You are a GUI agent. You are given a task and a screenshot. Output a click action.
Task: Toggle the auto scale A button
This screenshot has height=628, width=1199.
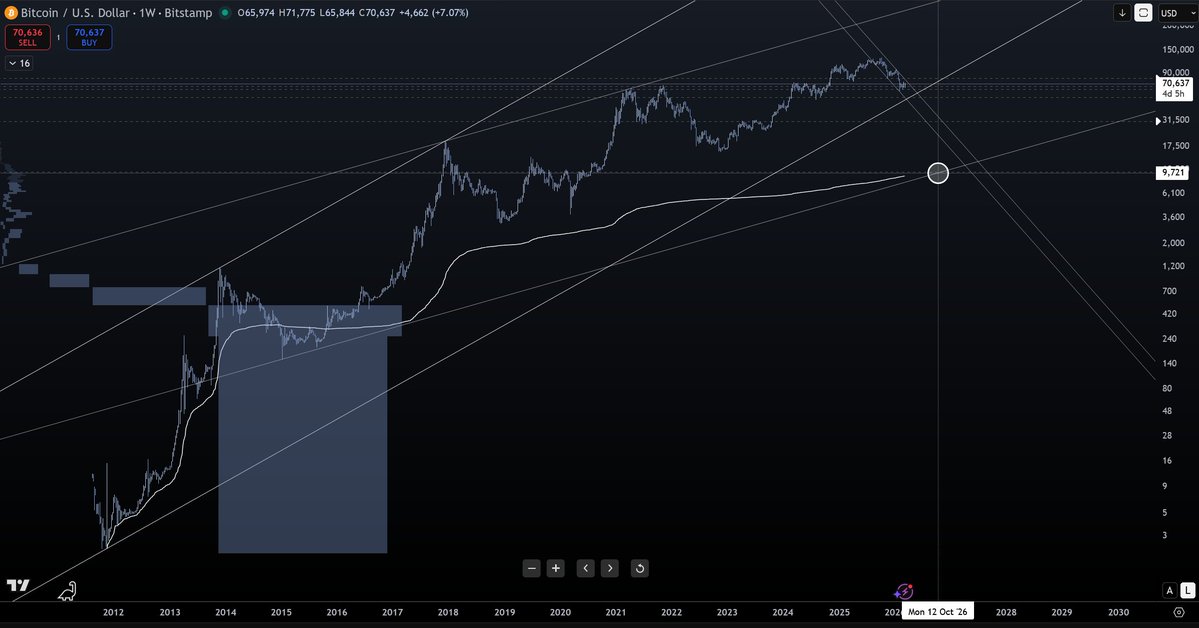tap(1169, 591)
